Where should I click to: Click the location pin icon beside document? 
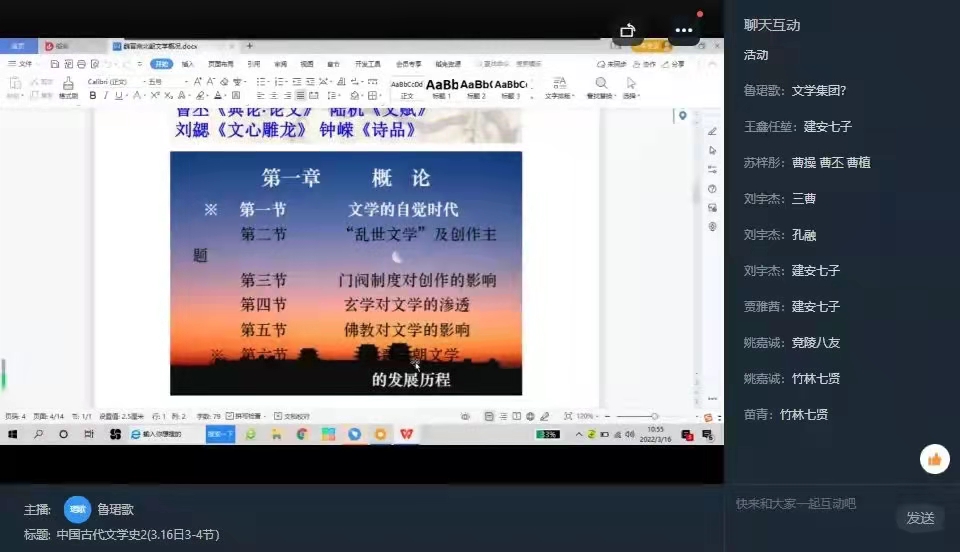click(682, 115)
